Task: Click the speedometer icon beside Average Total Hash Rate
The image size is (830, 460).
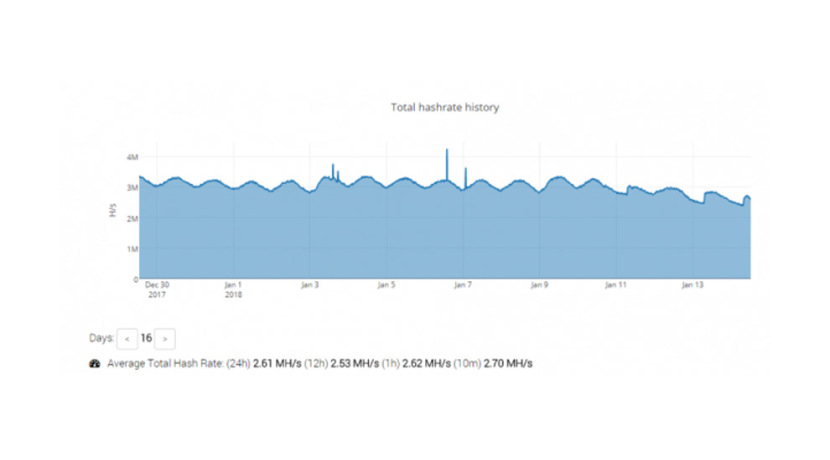Action: point(95,364)
